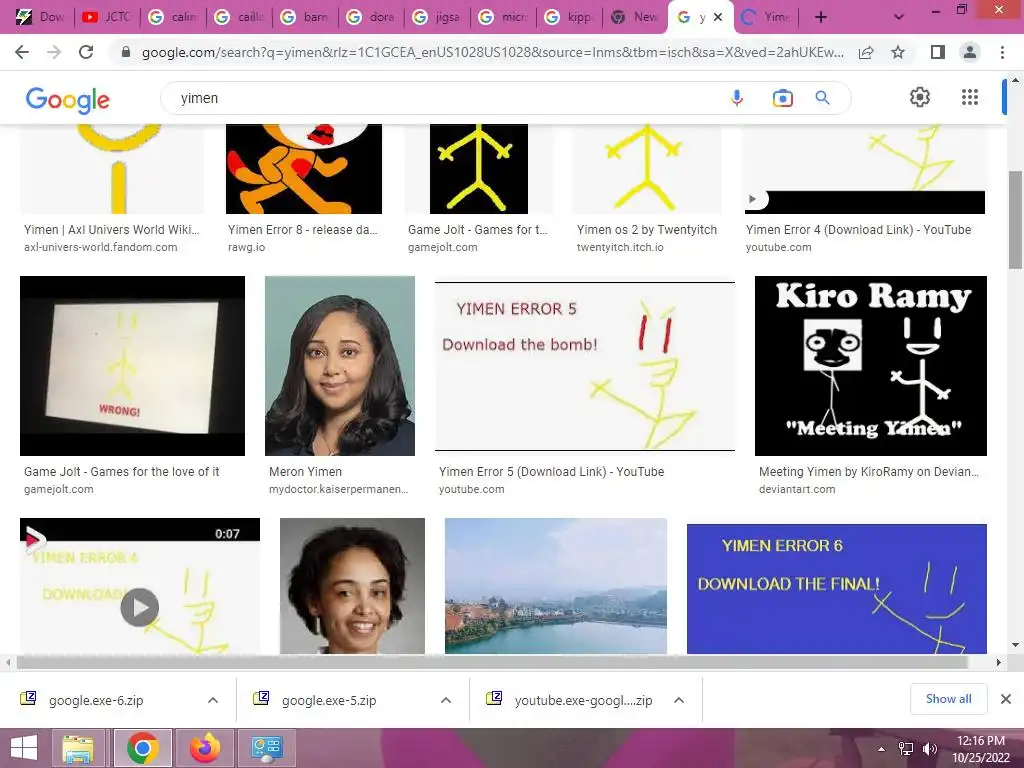
Task: Open Windows Start menu
Action: tap(24, 748)
